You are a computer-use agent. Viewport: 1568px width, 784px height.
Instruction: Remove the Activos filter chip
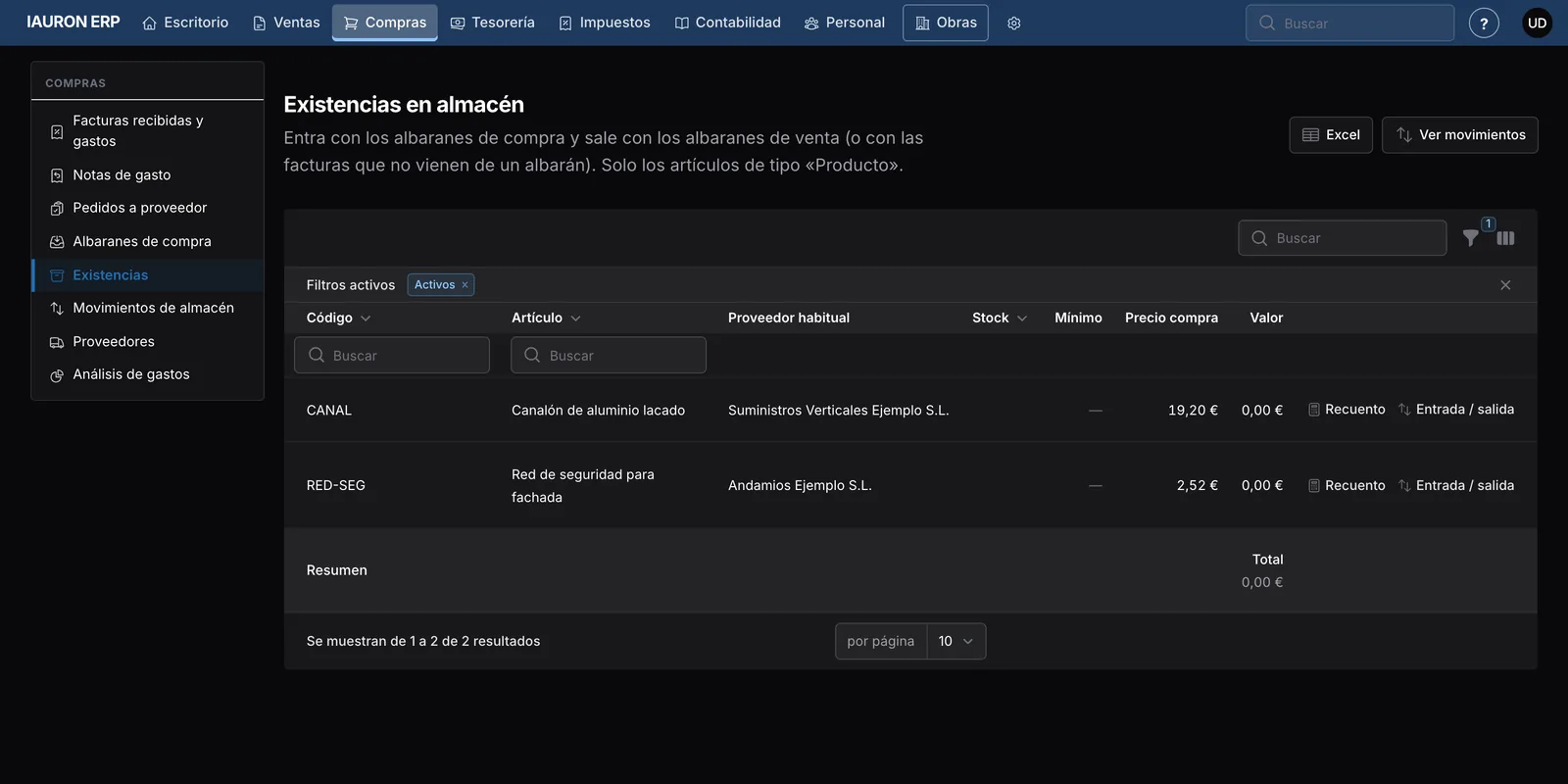pyautogui.click(x=465, y=285)
